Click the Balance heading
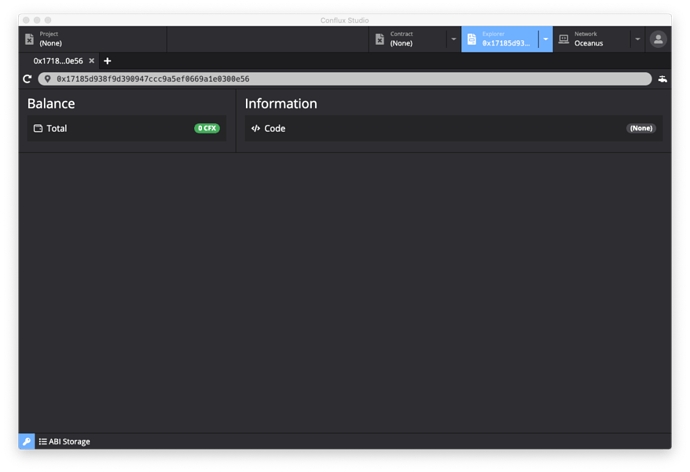 [x=51, y=103]
